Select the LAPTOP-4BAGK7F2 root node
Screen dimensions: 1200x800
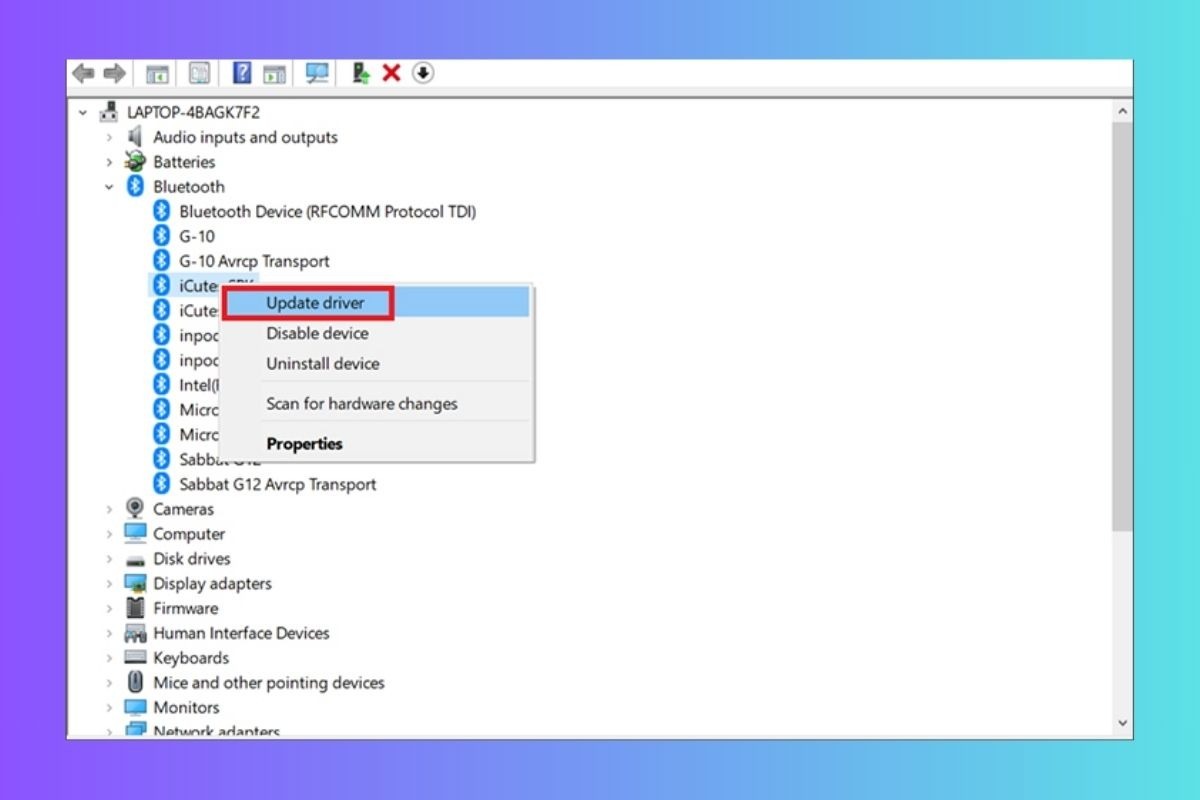tap(195, 112)
